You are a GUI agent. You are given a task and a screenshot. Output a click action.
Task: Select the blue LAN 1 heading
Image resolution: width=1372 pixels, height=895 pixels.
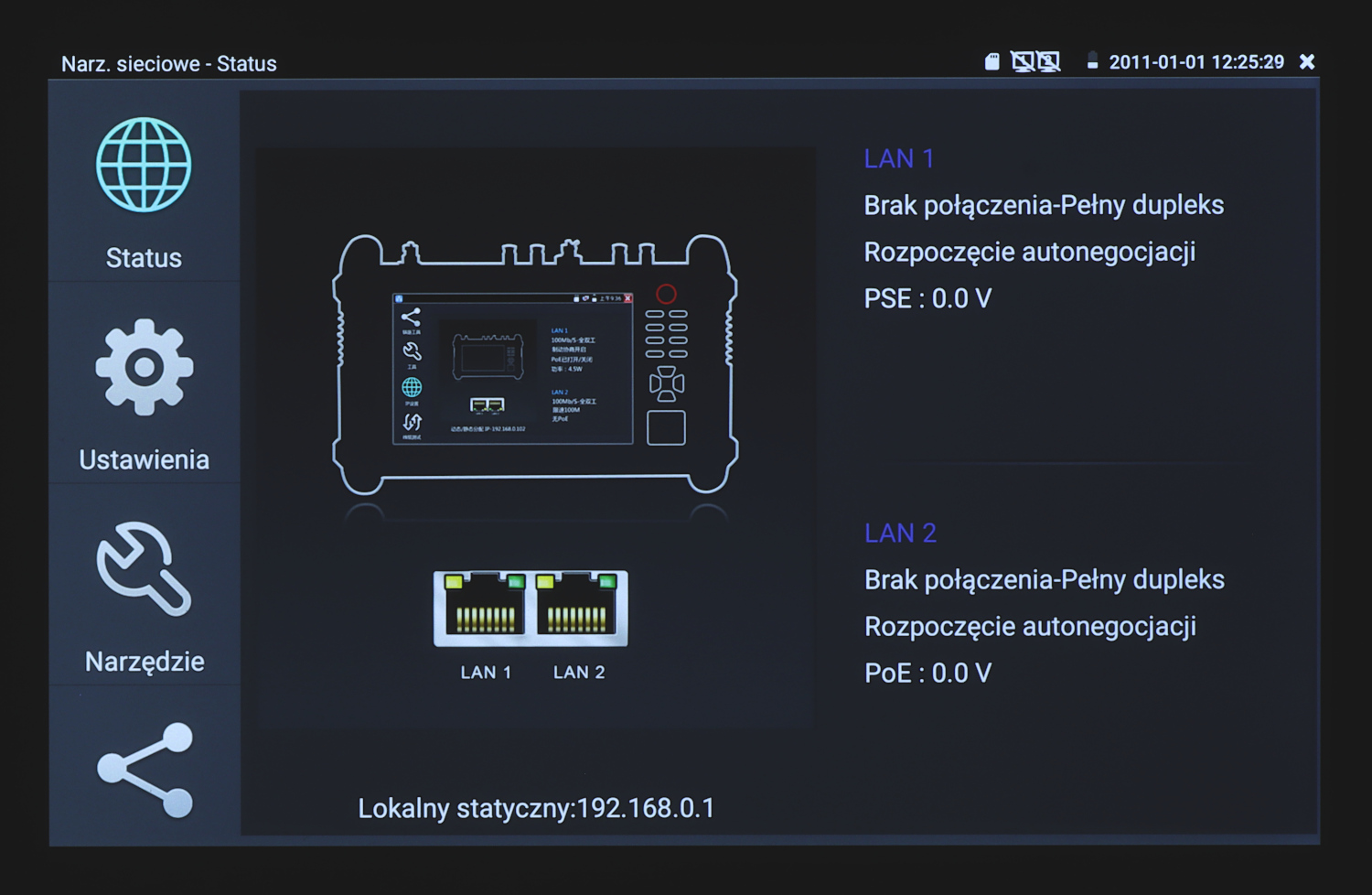[x=899, y=159]
